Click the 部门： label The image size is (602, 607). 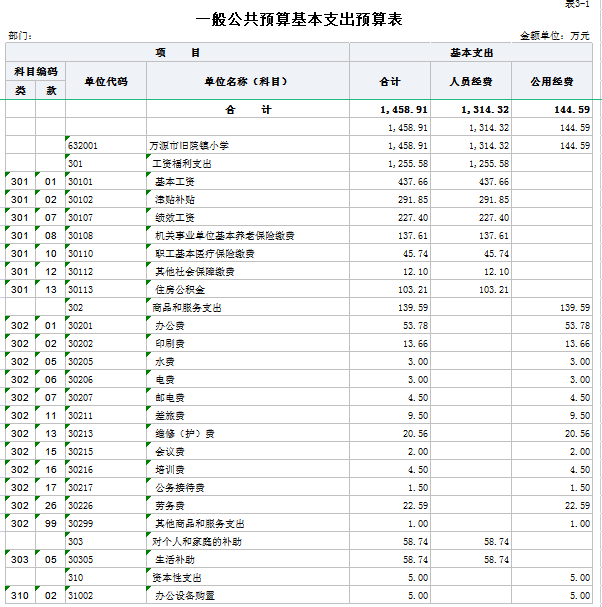pos(20,36)
